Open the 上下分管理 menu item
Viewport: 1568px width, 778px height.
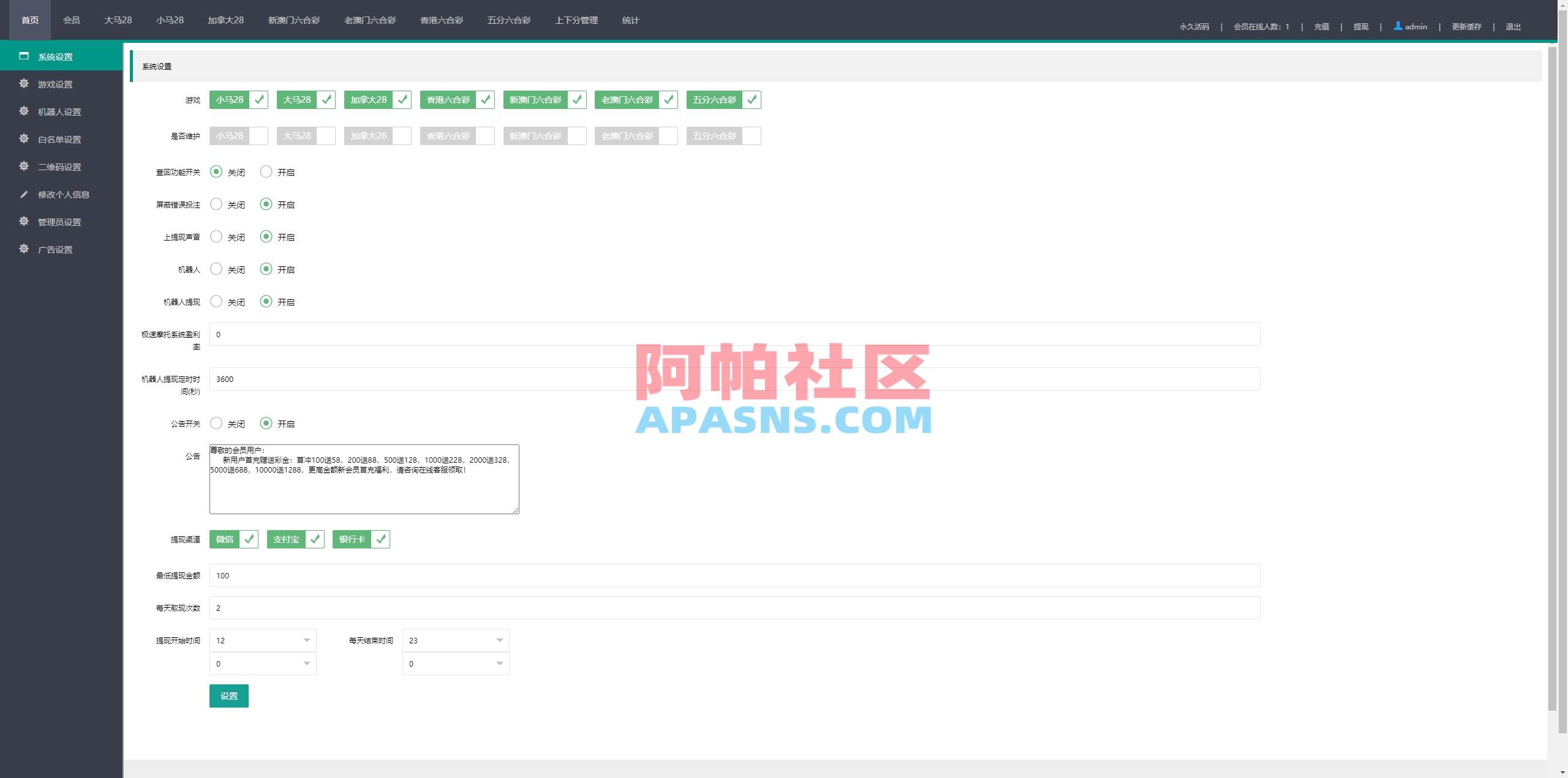point(576,20)
